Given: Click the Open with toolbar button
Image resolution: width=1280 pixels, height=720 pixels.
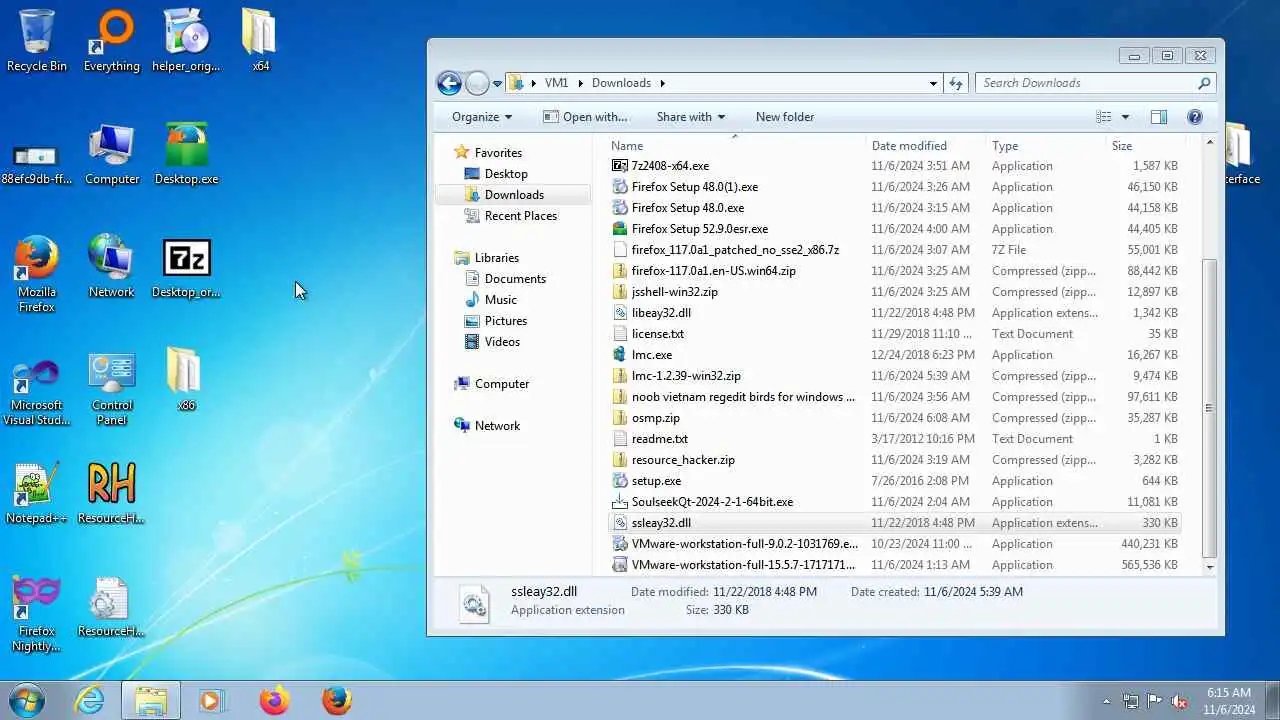Looking at the screenshot, I should pos(585,117).
